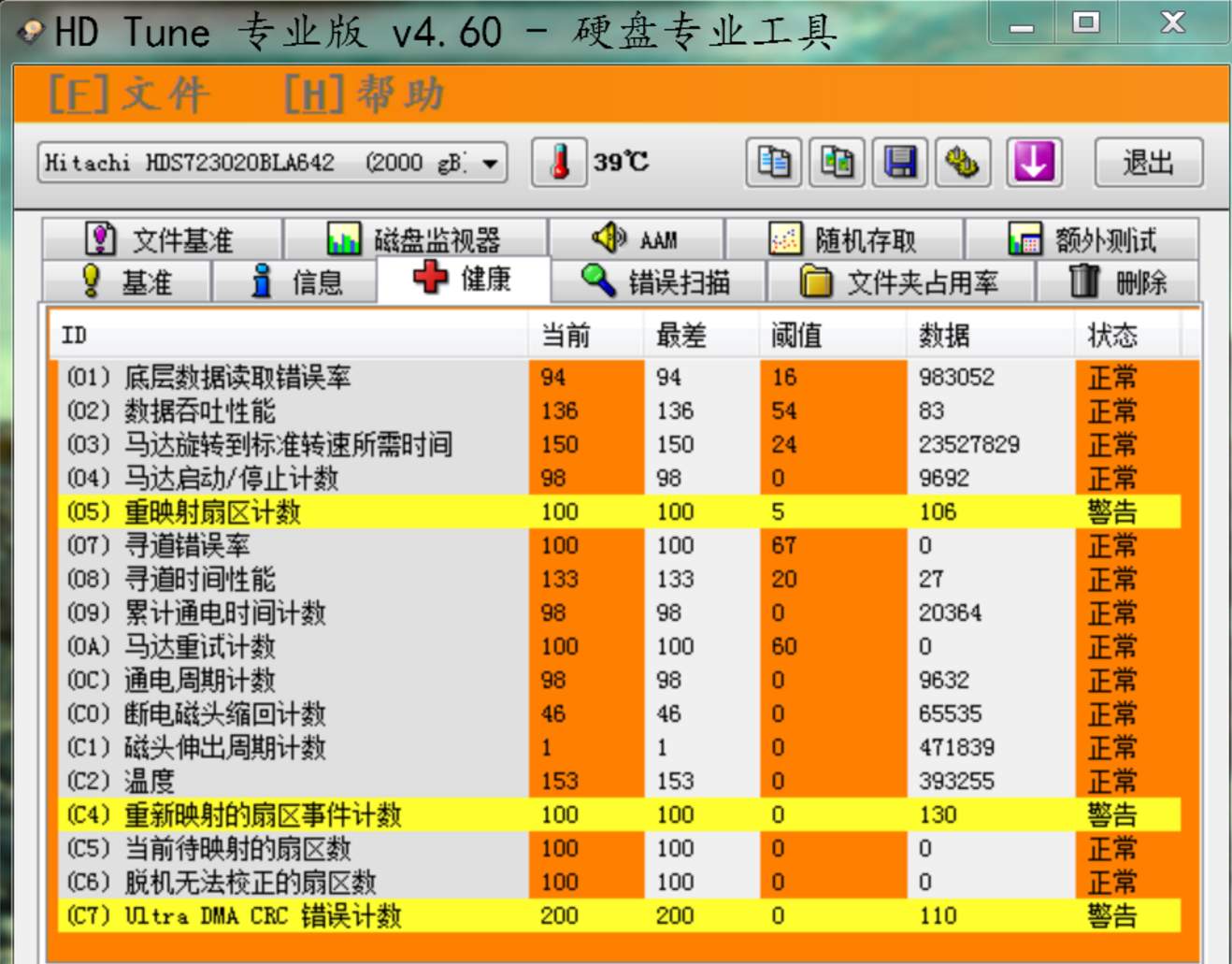Select the 健康 tab
Screen dimensions: 1232x964
(x=464, y=278)
